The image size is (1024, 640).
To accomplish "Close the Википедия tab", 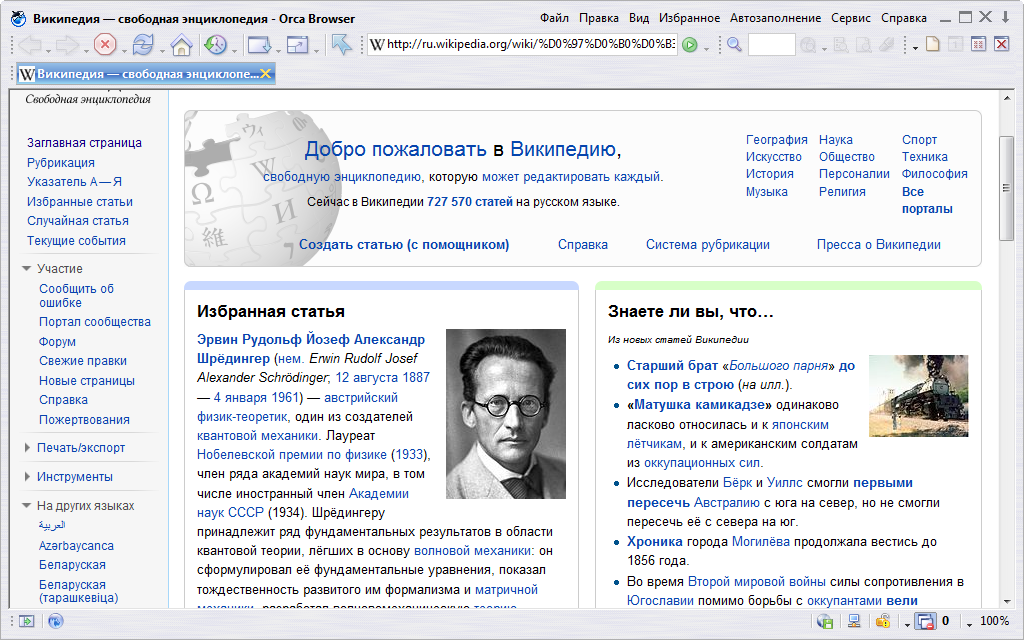I will tap(266, 74).
